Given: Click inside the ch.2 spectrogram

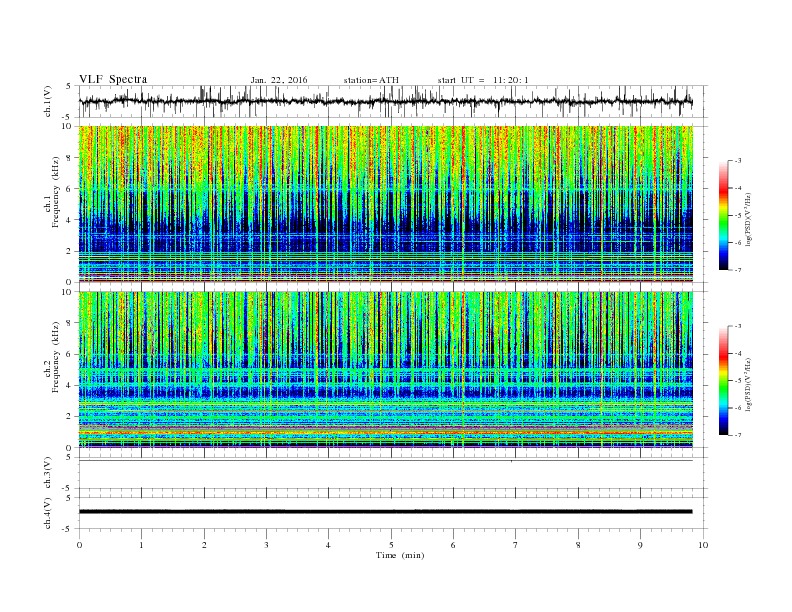Looking at the screenshot, I should click(x=385, y=370).
